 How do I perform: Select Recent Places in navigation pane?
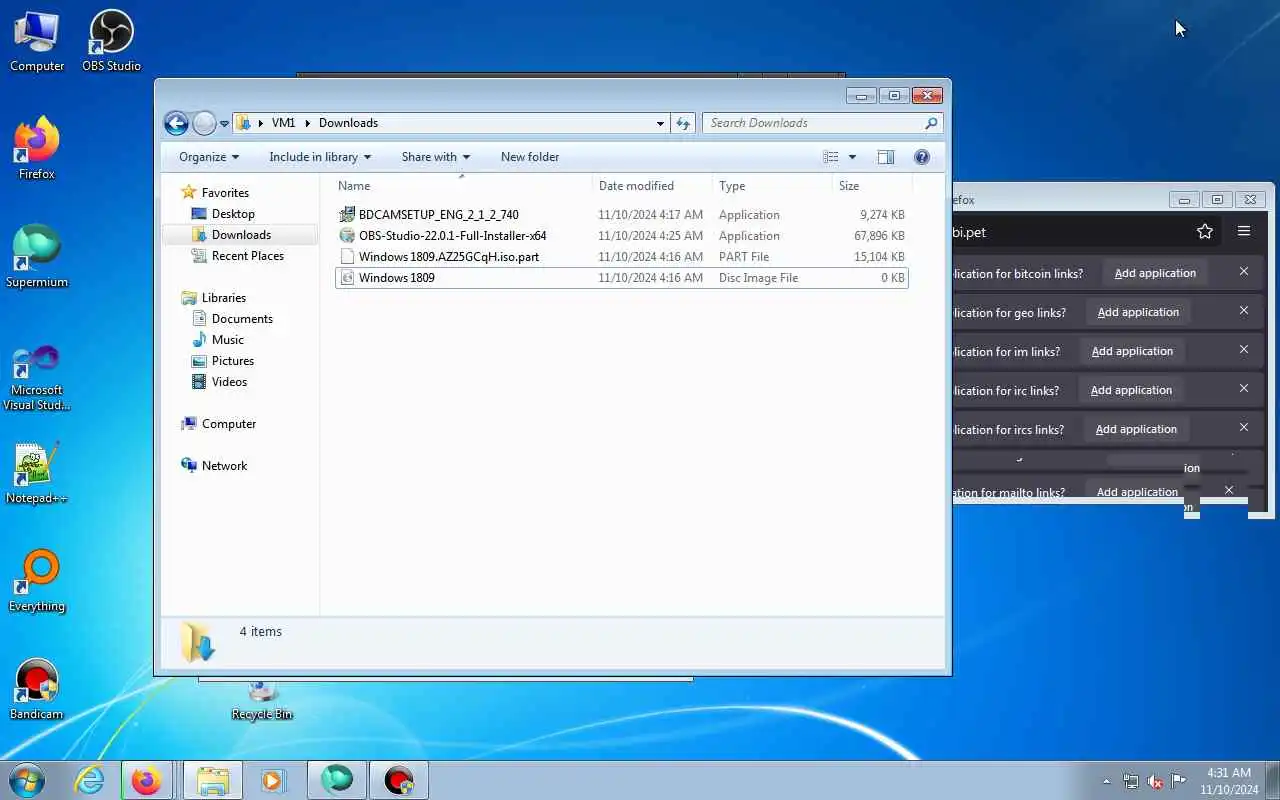coord(247,256)
